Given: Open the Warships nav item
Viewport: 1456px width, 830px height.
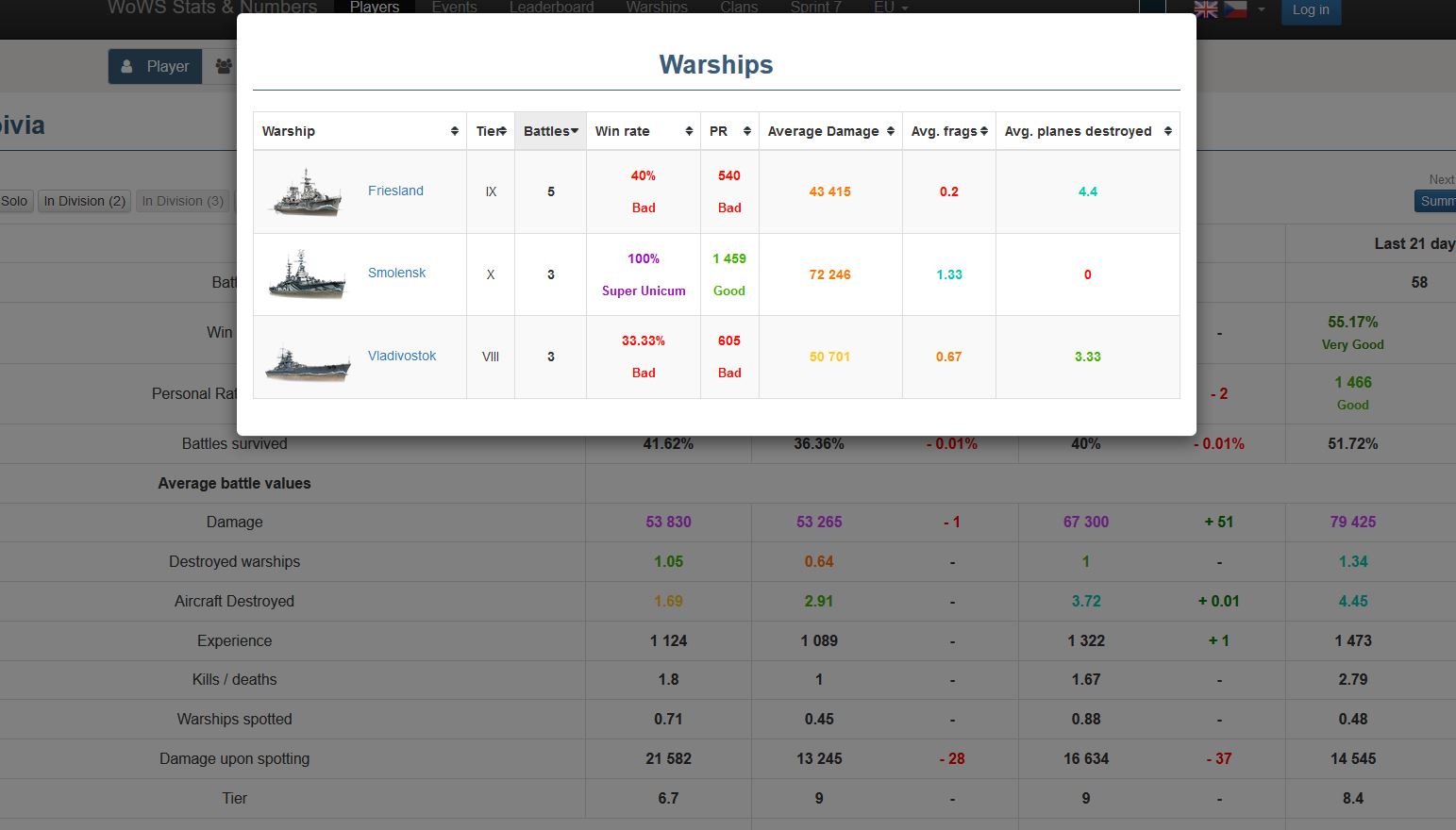Looking at the screenshot, I should (657, 8).
